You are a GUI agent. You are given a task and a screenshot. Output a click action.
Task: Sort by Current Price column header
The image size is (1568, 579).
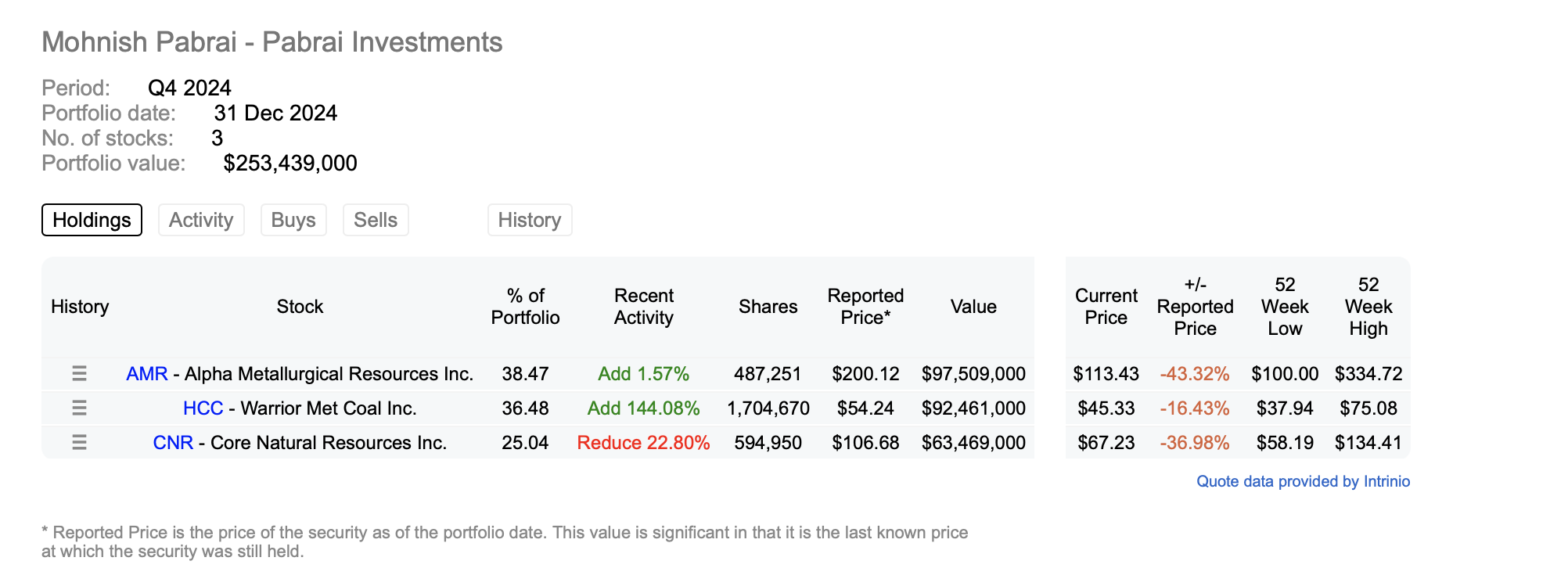tap(1106, 307)
